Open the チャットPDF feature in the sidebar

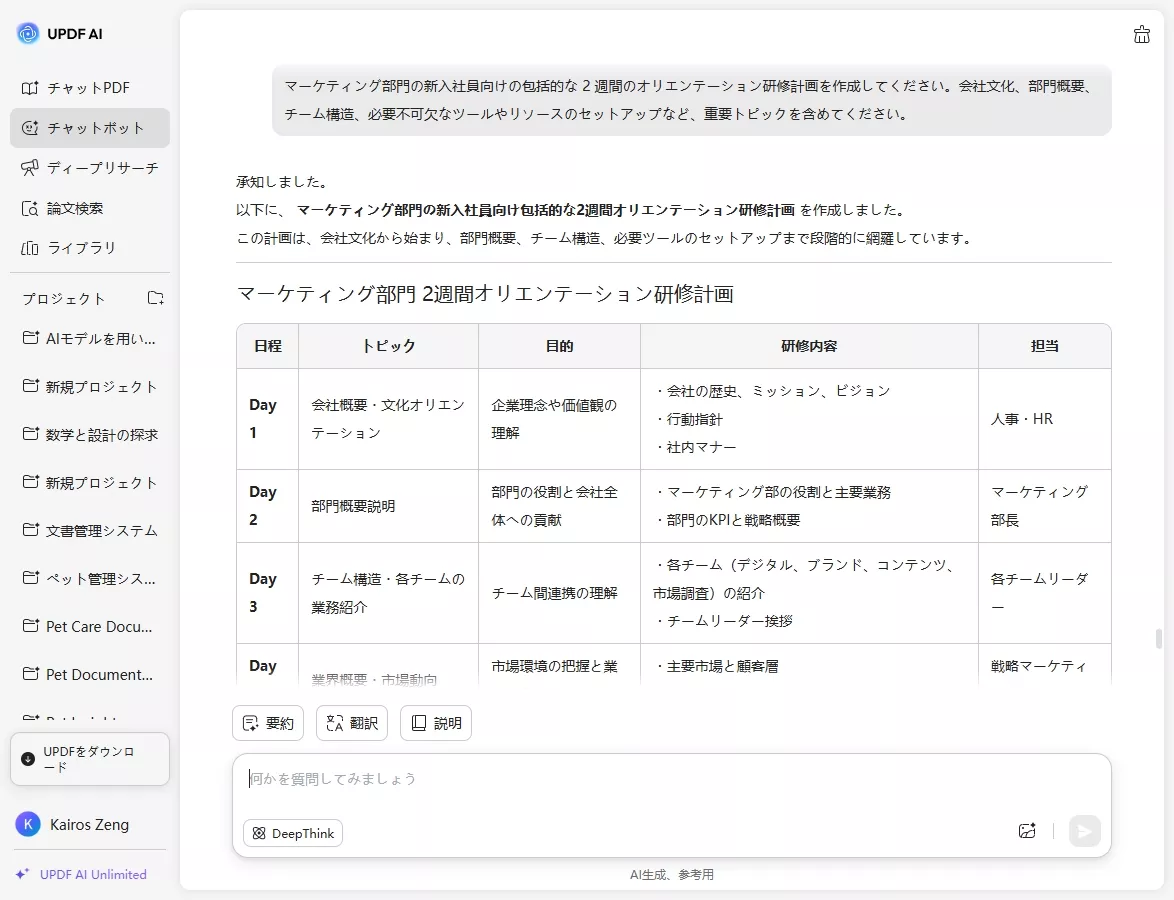pyautogui.click(x=89, y=87)
